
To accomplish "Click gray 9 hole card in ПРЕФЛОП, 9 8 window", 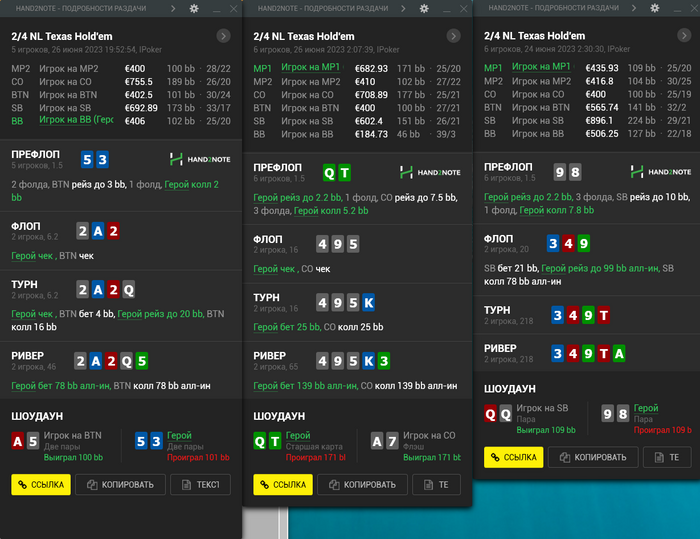I will tap(560, 172).
